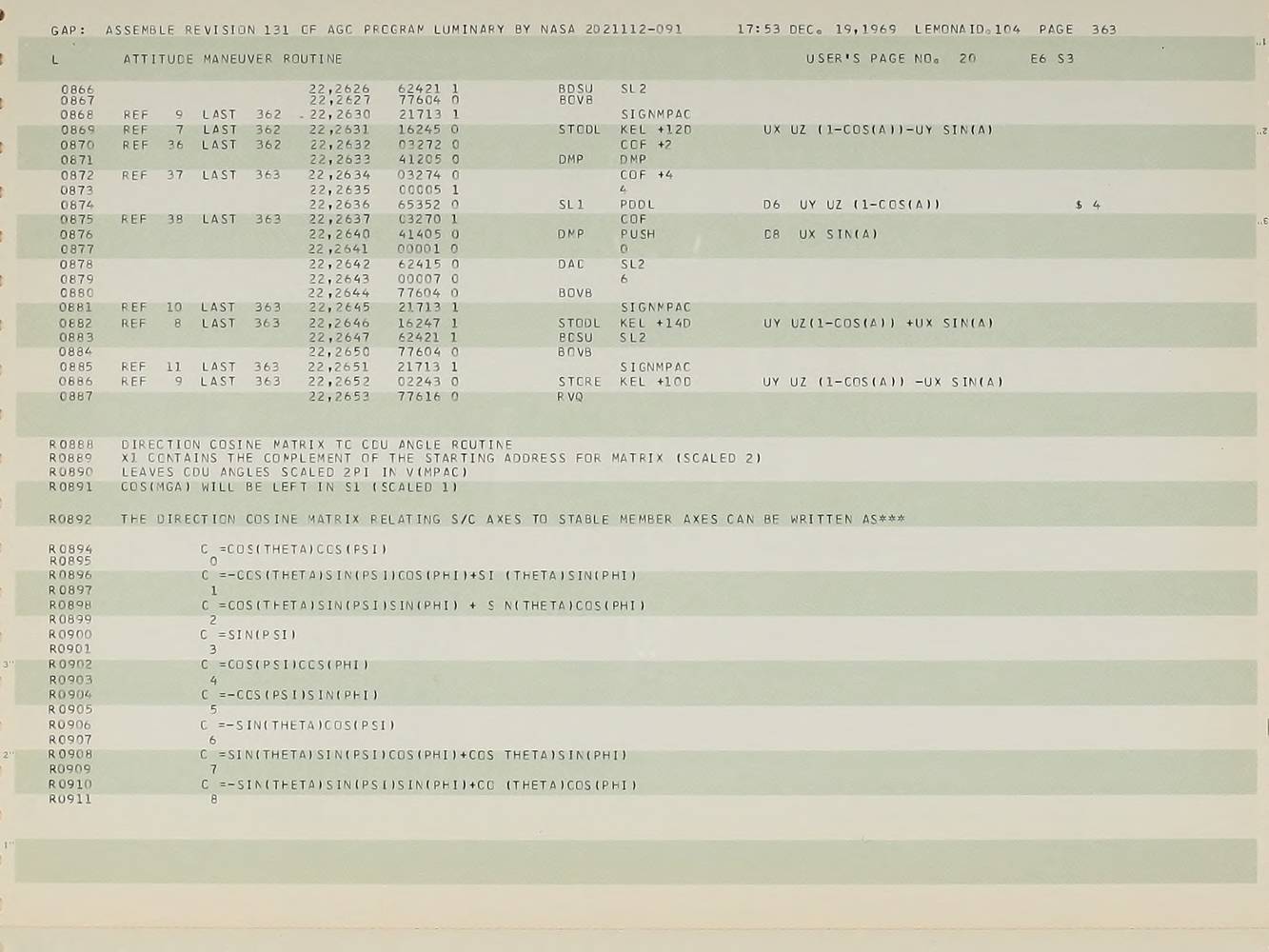The image size is (1269, 952).
Task: Click "USER'S PAGE NO. 20" in header
Action: click(891, 59)
